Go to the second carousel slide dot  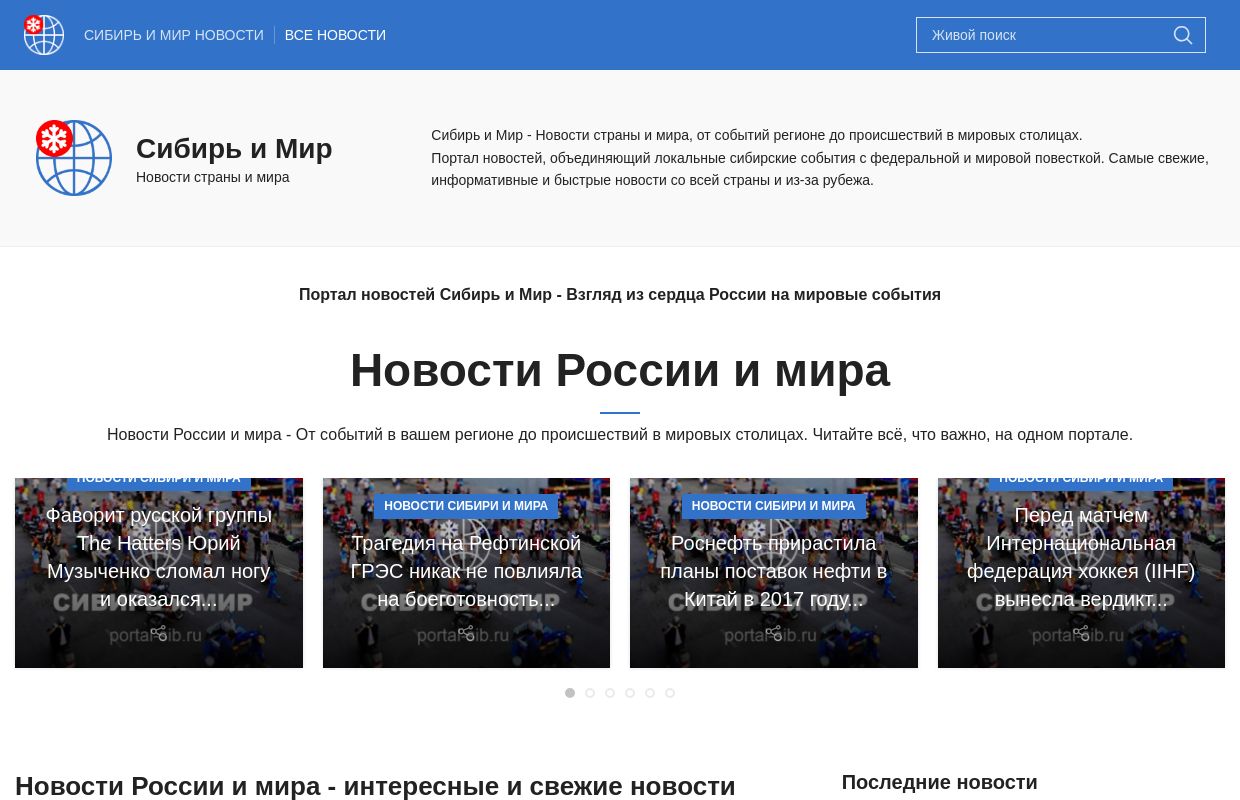[x=590, y=693]
